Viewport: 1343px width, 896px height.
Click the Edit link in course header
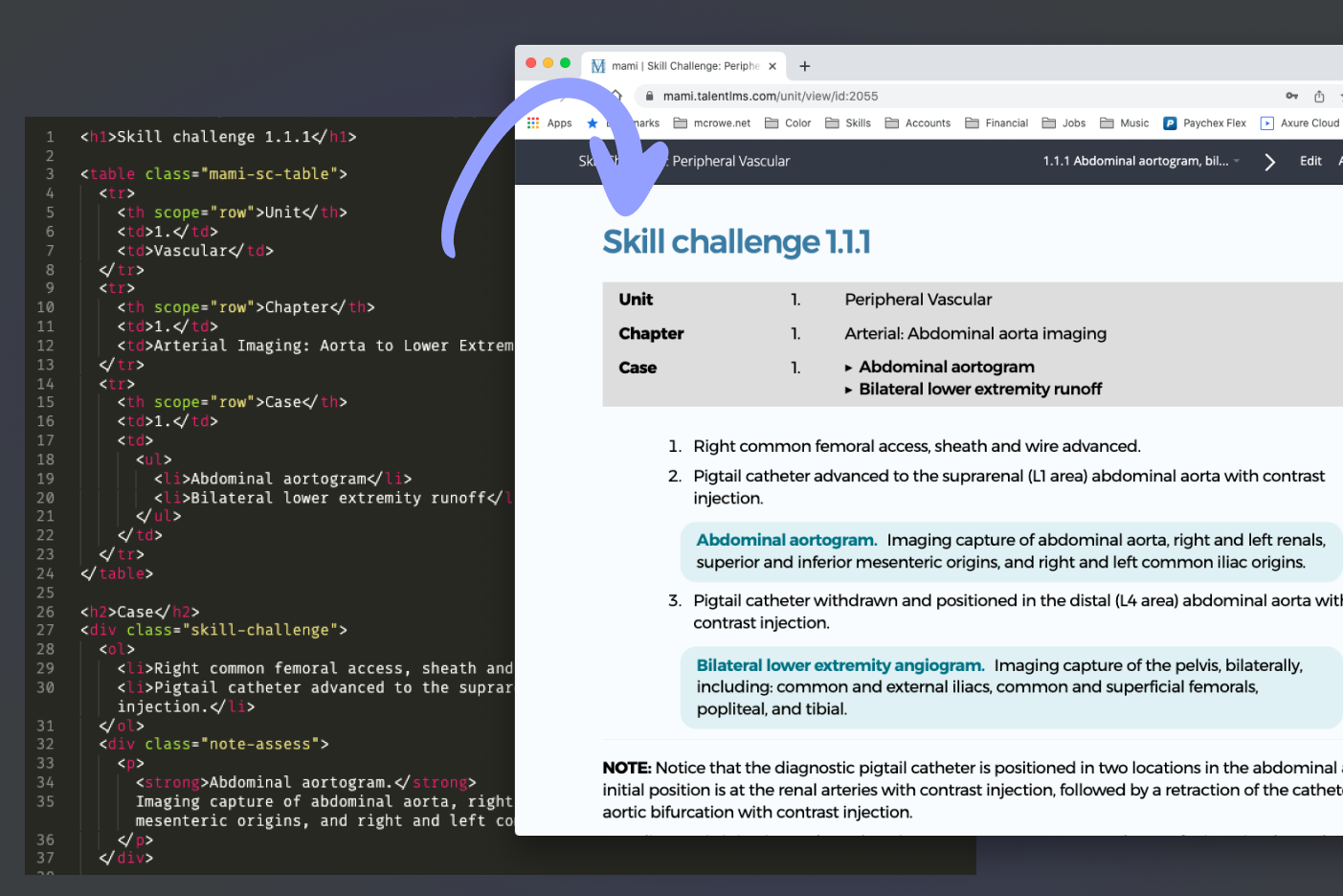point(1310,161)
